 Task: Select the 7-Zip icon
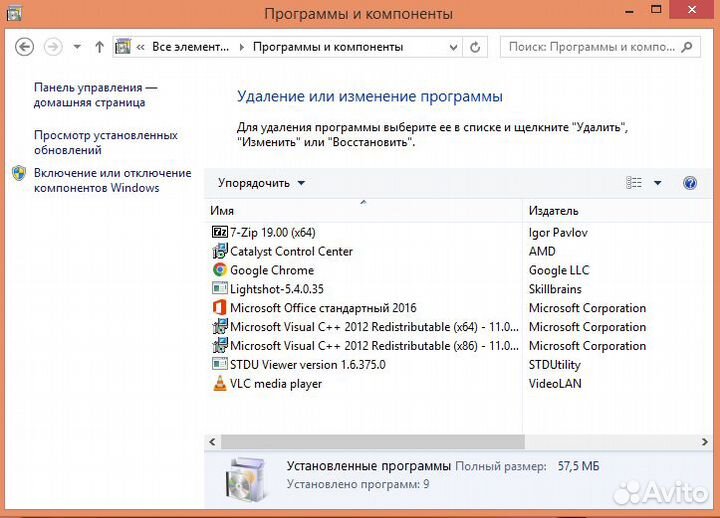pyautogui.click(x=220, y=232)
